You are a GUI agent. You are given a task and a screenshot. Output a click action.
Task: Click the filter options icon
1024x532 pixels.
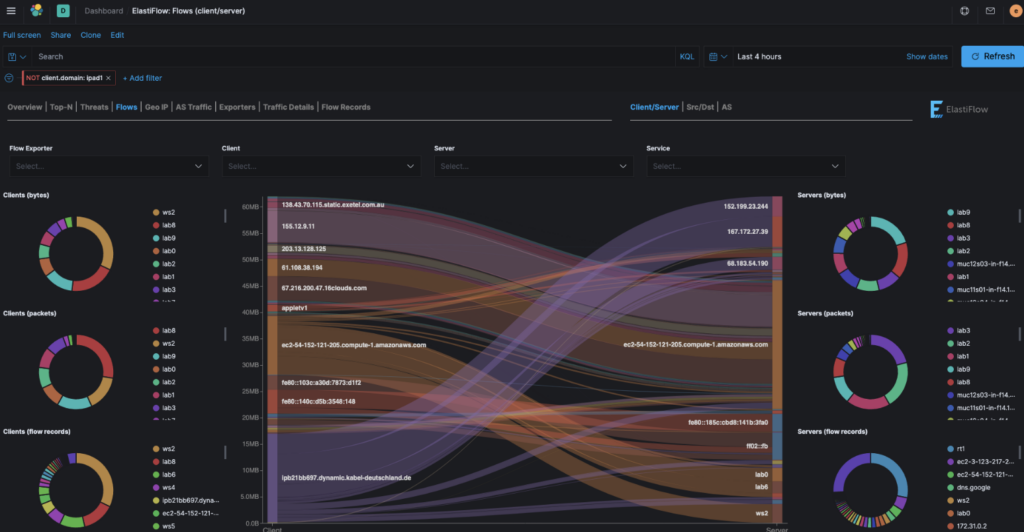(x=9, y=78)
